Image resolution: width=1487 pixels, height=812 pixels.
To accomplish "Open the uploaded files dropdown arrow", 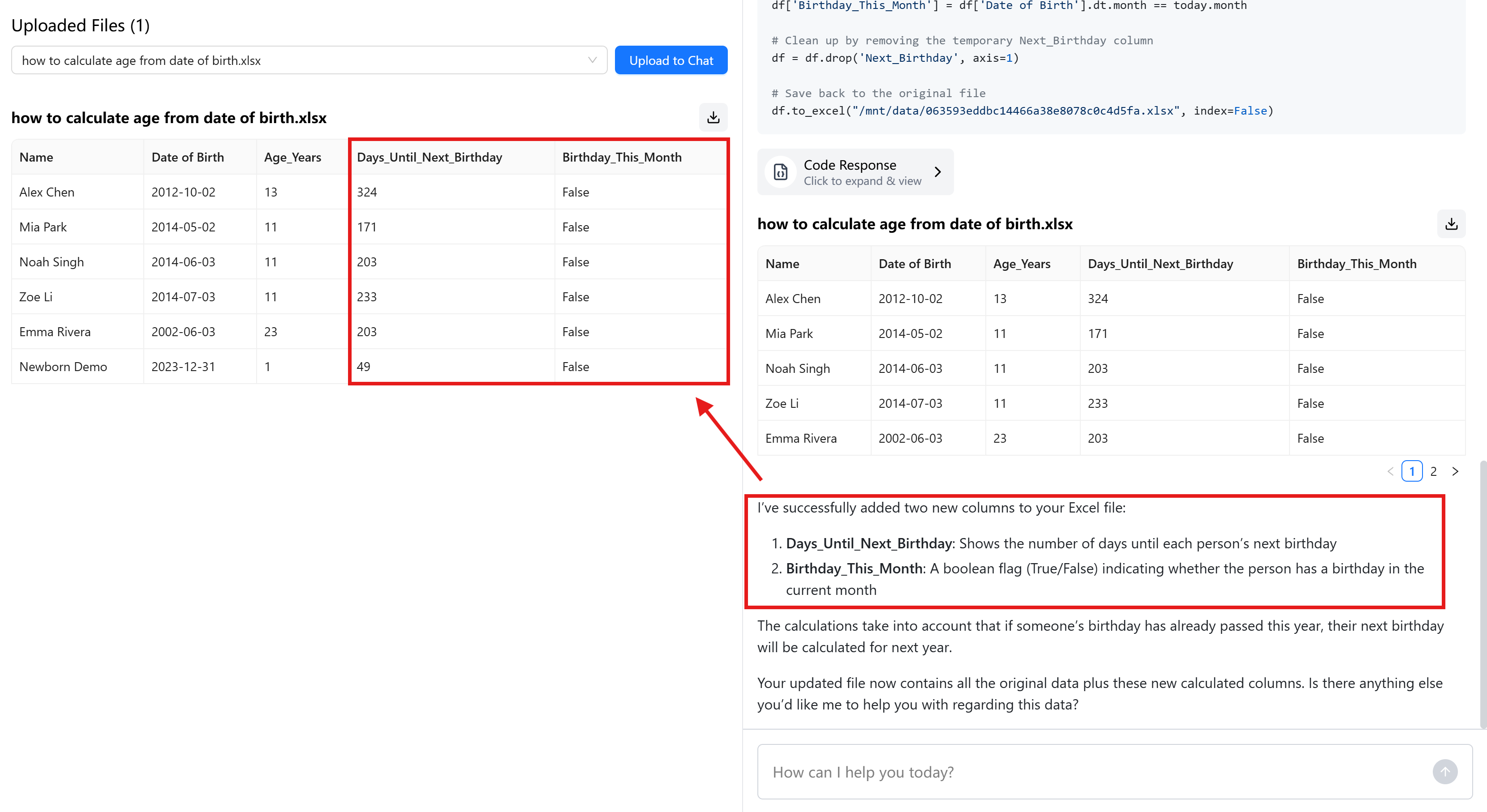I will (592, 60).
